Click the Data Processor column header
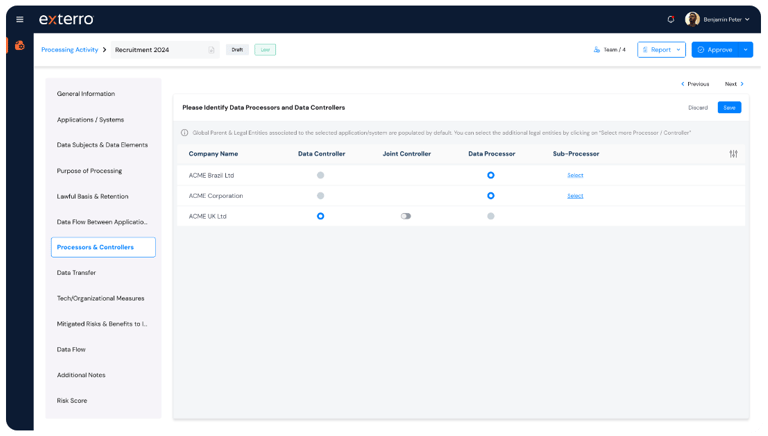Image resolution: width=768 pixels, height=436 pixels. pyautogui.click(x=492, y=154)
